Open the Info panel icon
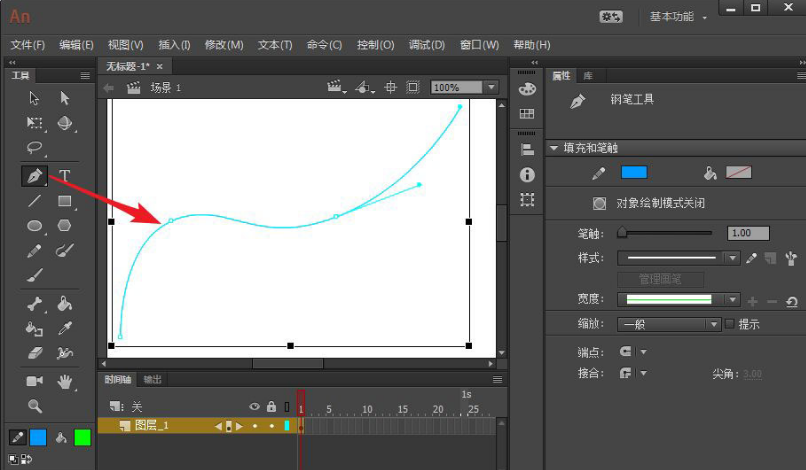 click(527, 175)
